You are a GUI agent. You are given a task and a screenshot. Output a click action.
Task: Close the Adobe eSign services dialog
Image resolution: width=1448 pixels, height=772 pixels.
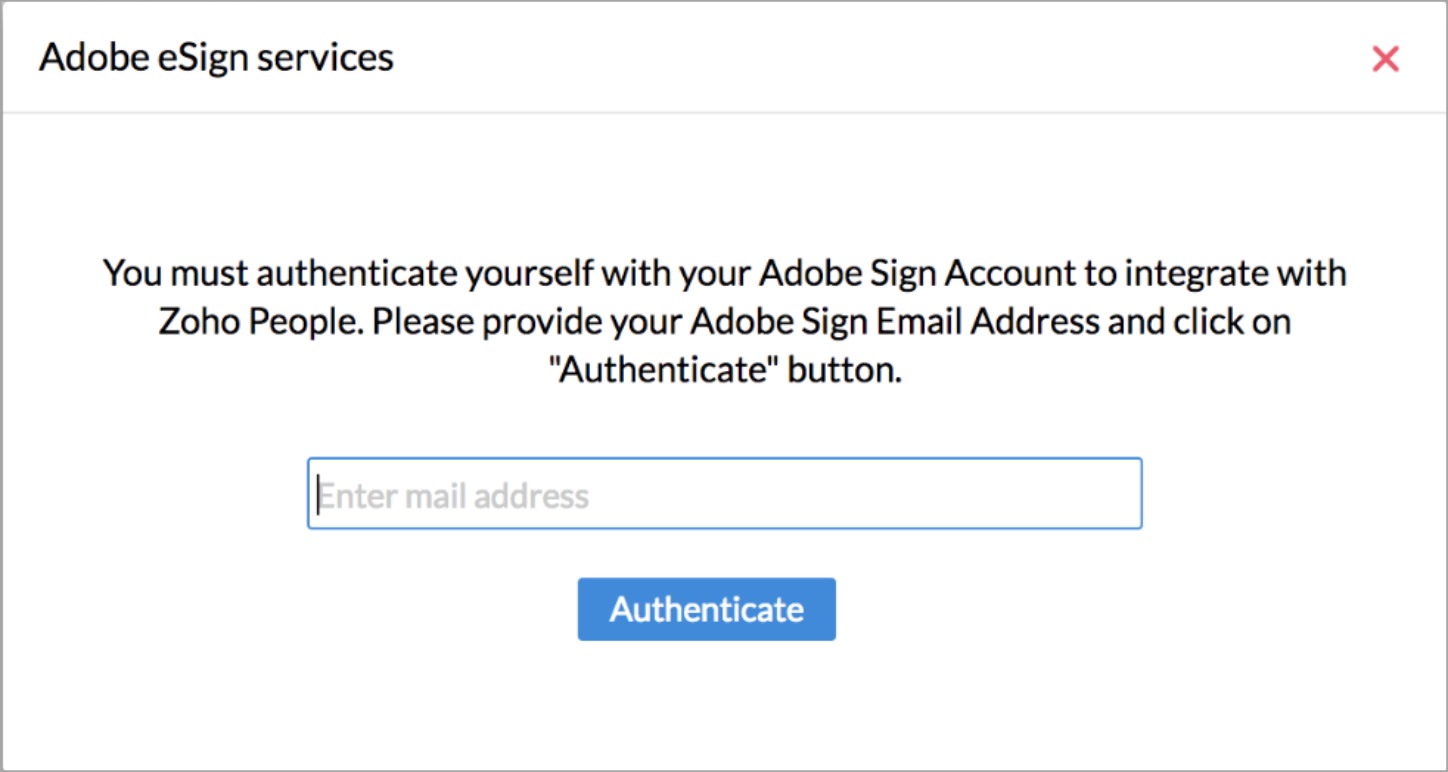point(1385,59)
